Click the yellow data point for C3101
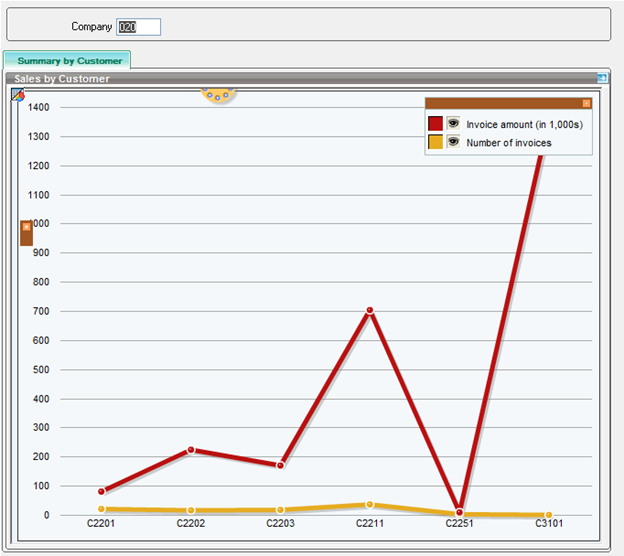This screenshot has width=624, height=556. click(548, 515)
